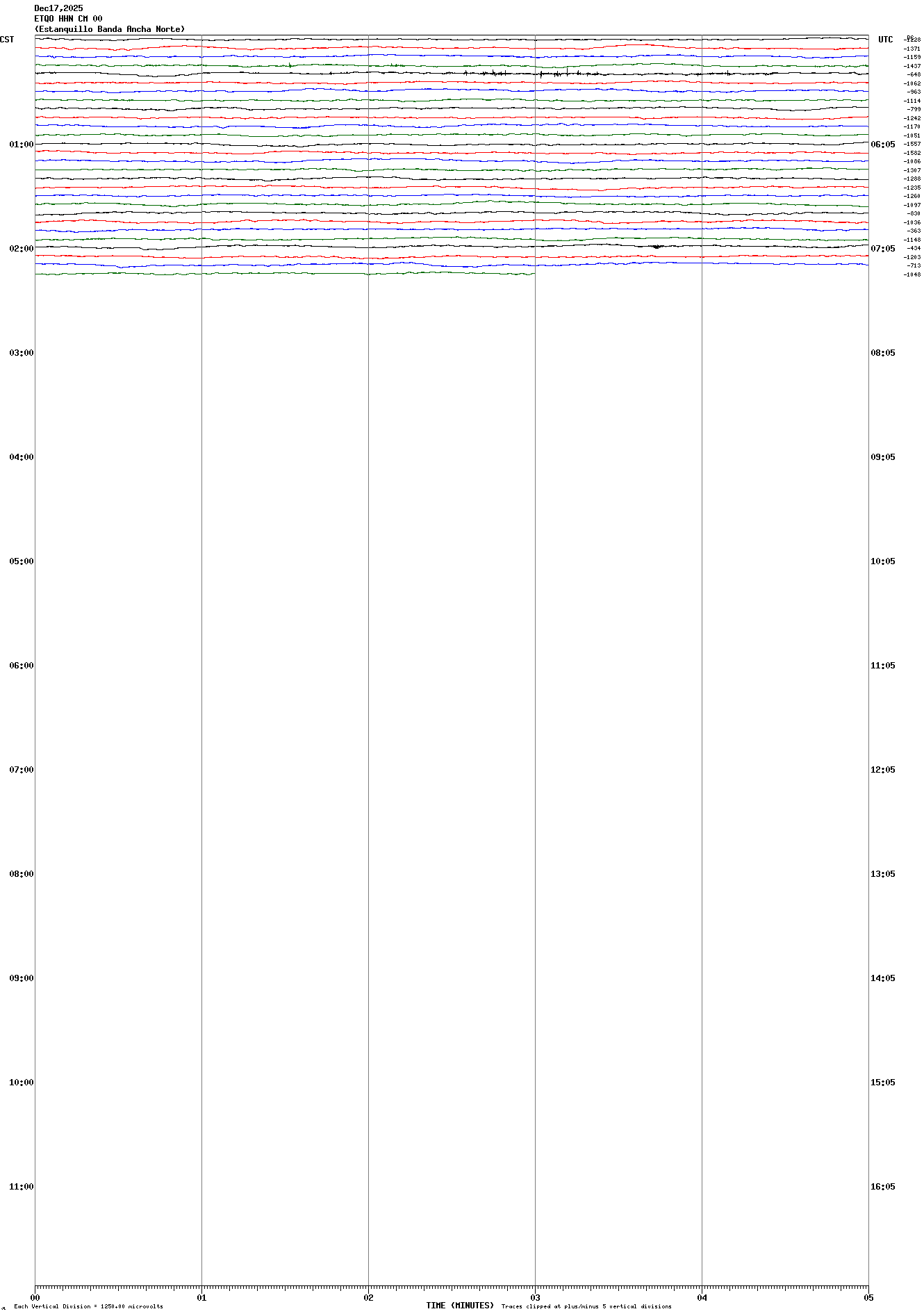Click the UTC timezone label
Image resolution: width=924 pixels, height=1316 pixels.
(885, 40)
